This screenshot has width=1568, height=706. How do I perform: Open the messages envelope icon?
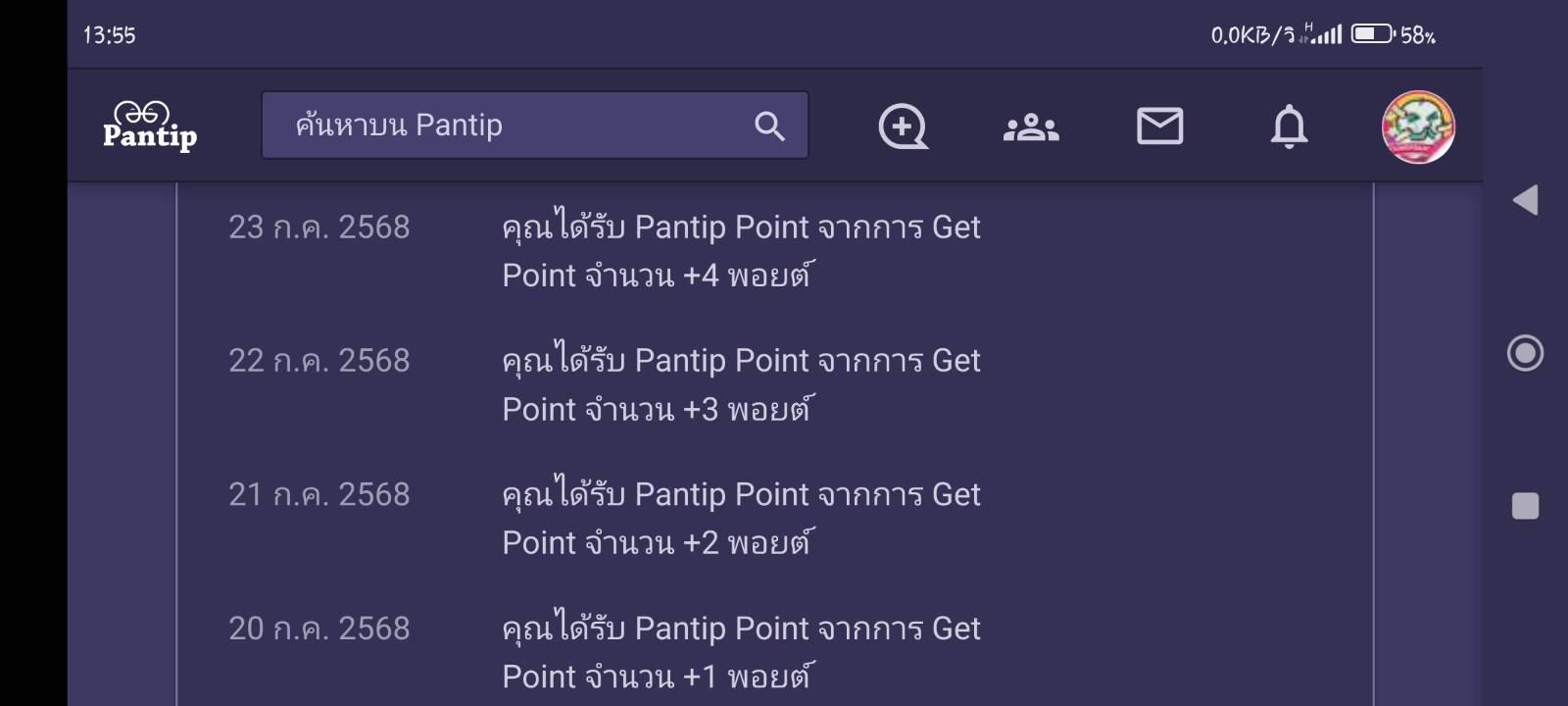coord(1160,126)
